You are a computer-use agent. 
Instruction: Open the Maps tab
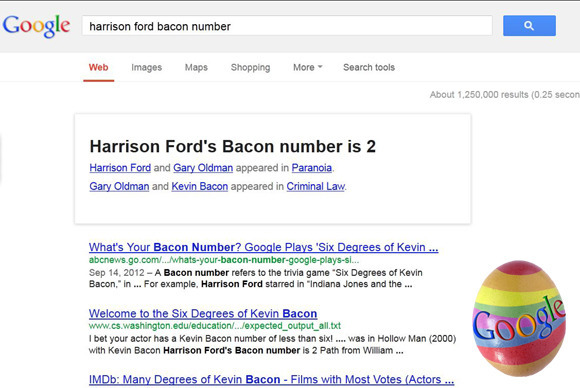coord(196,67)
